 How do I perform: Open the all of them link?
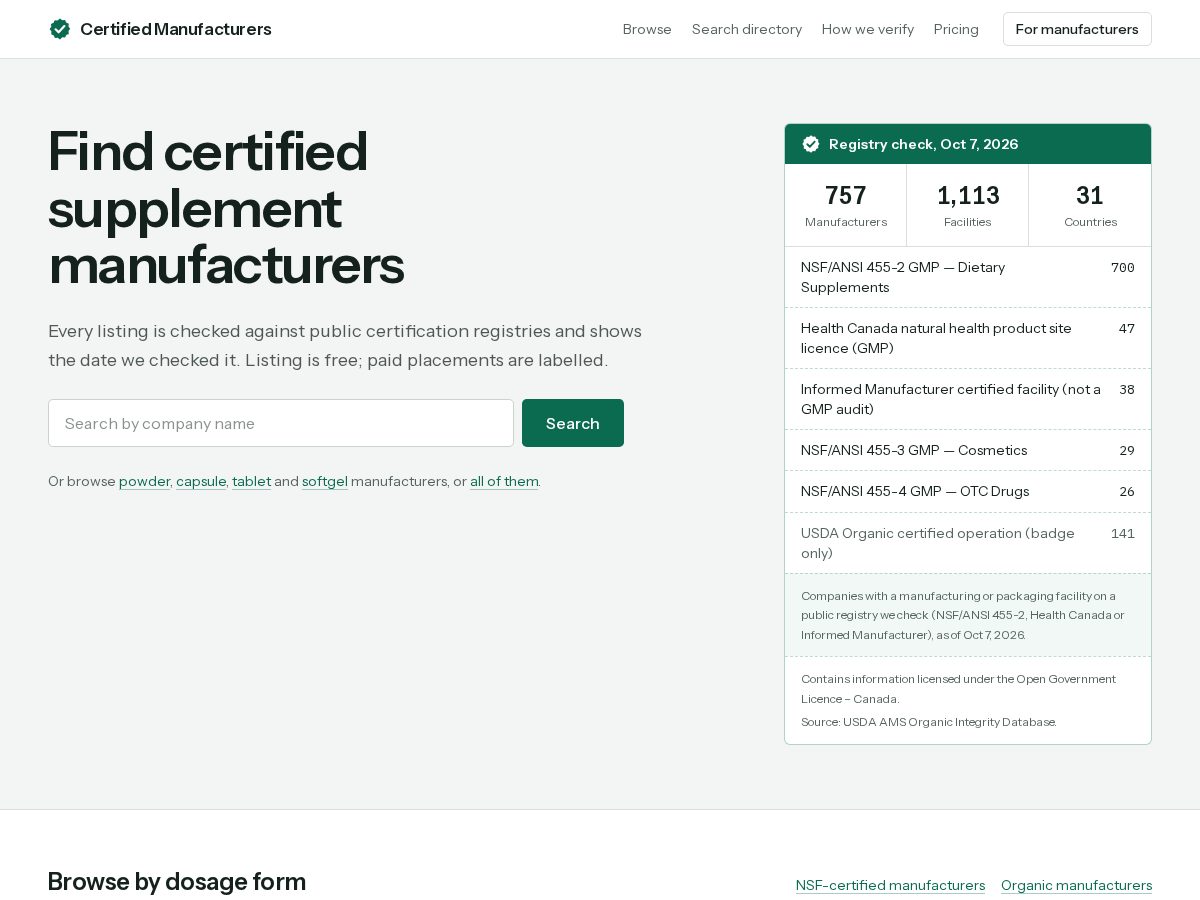point(504,481)
